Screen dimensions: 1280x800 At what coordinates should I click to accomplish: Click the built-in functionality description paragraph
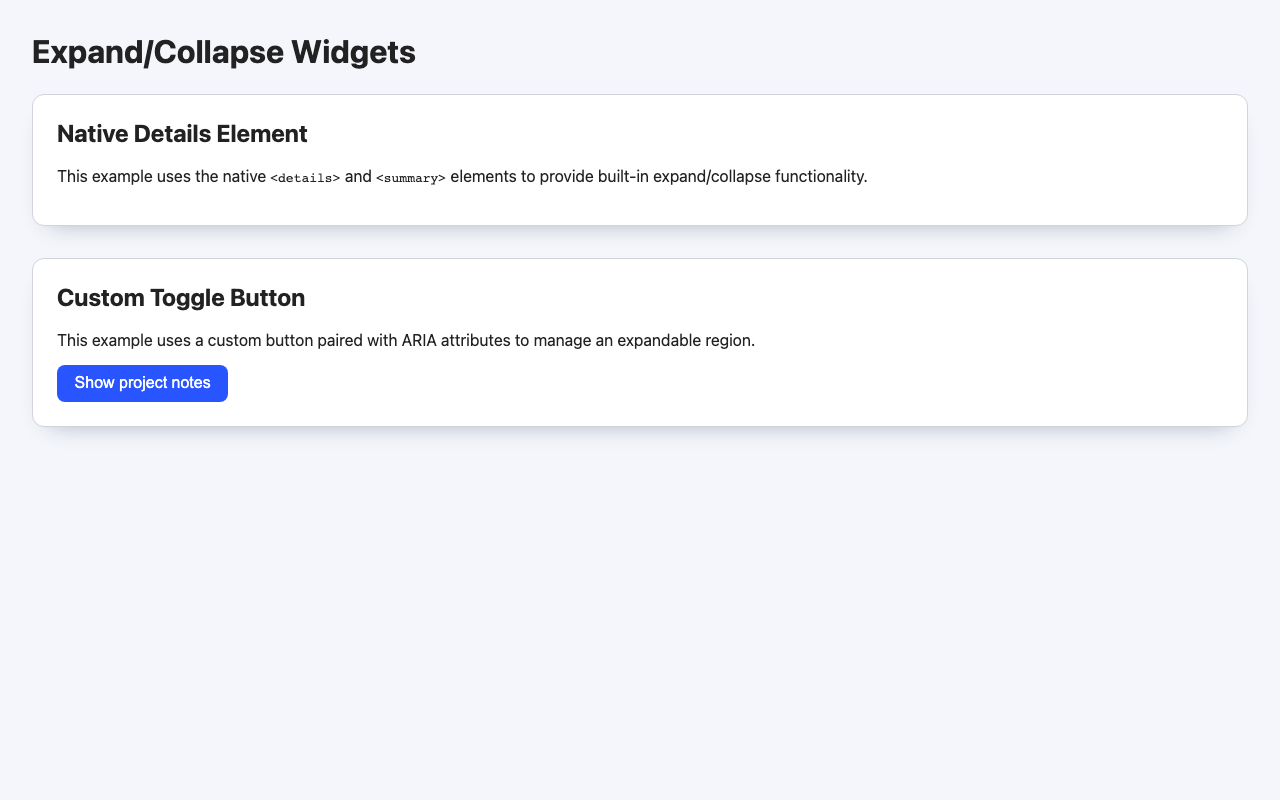coord(463,177)
